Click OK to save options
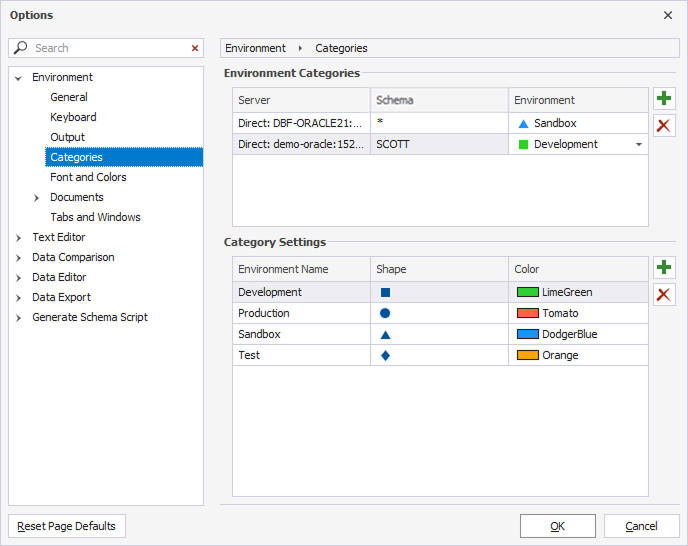The image size is (688, 546). (558, 526)
